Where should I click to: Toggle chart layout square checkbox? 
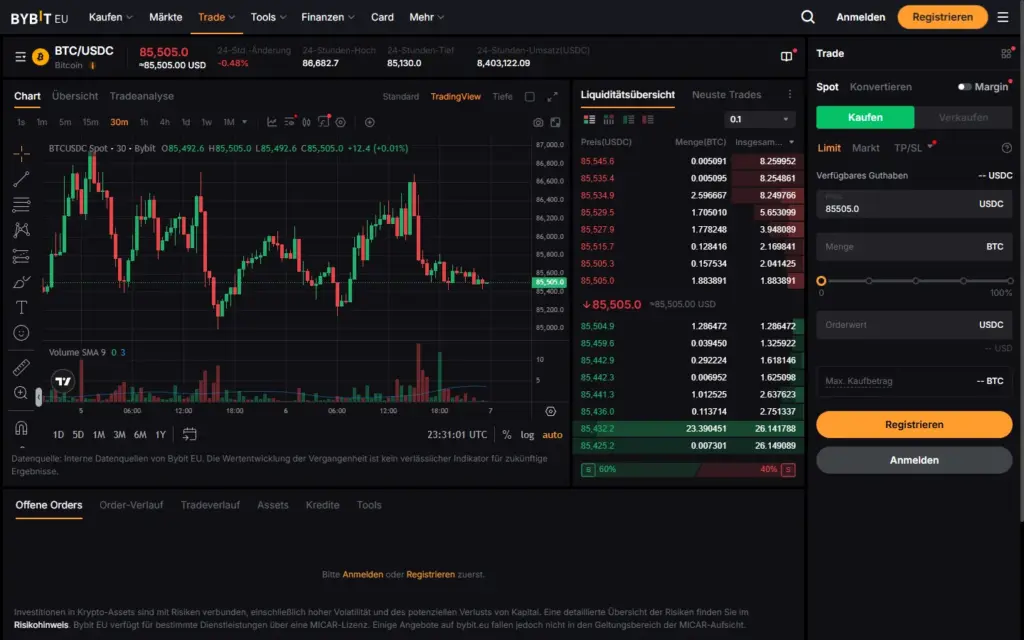pos(530,97)
